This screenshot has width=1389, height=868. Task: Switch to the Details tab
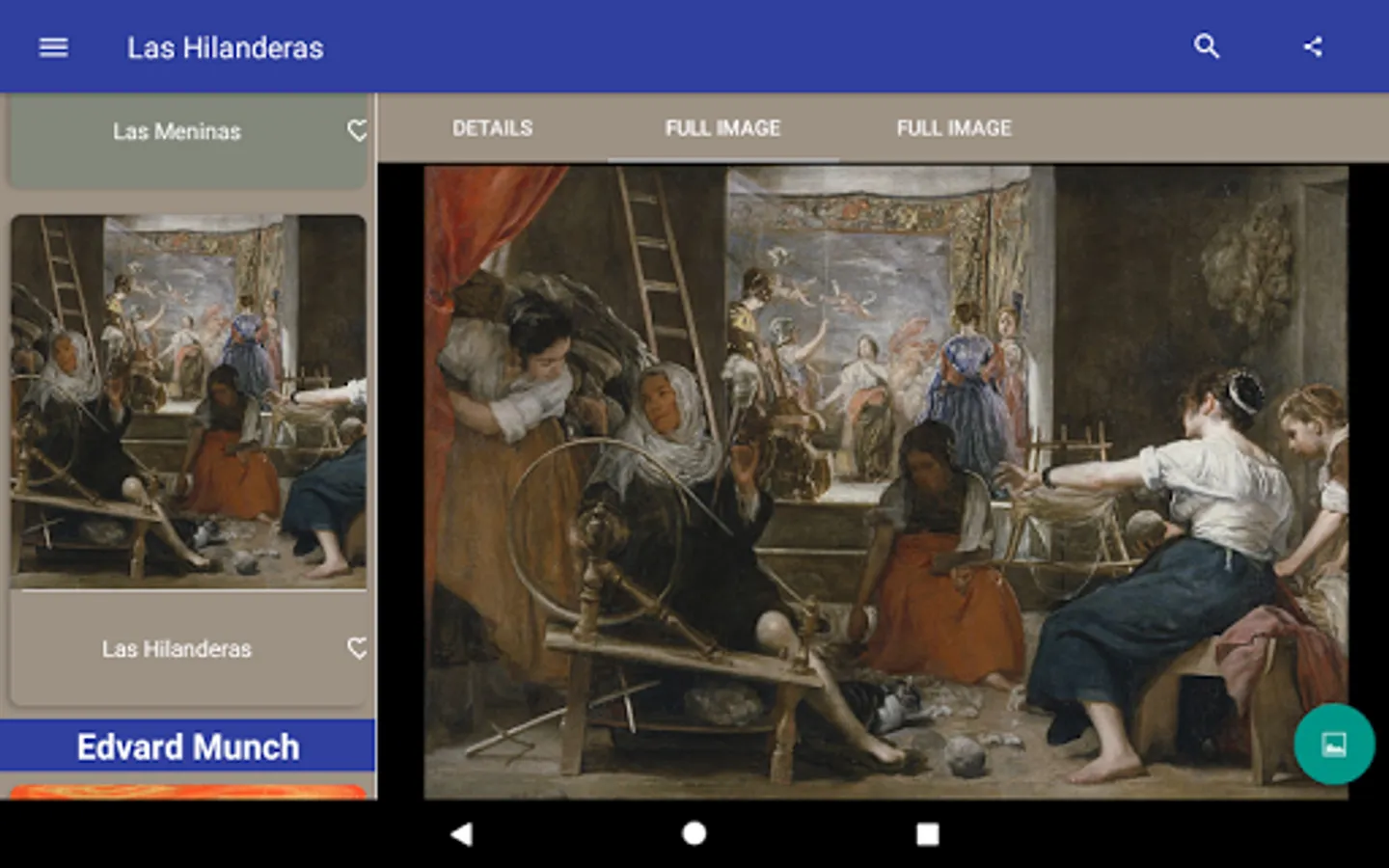point(492,128)
